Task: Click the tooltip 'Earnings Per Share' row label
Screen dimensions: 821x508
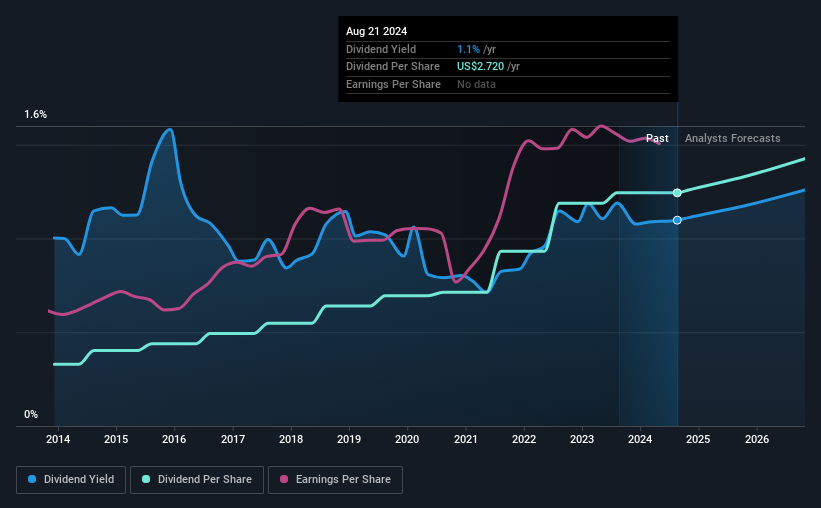Action: coord(393,84)
